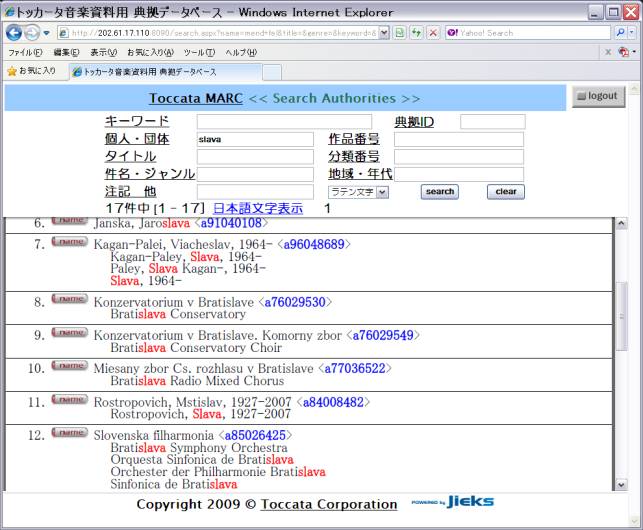
Task: Open the ファイル(F) menu
Action: tap(25, 53)
